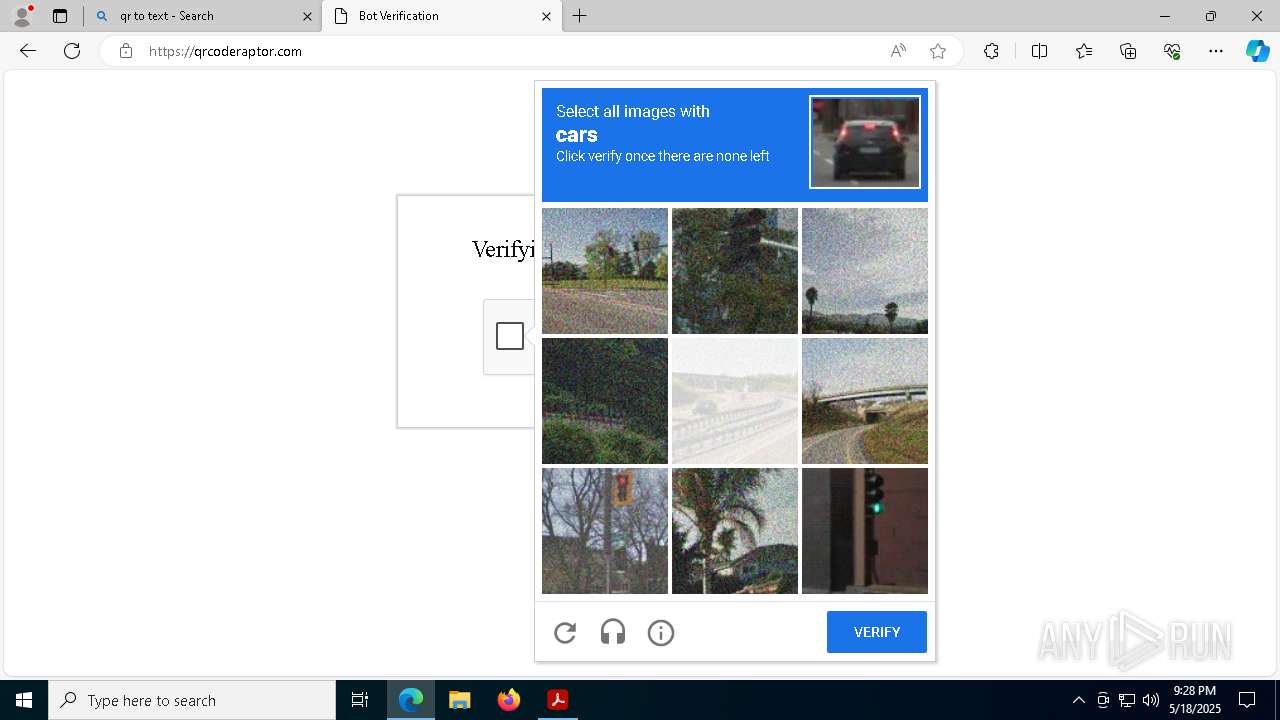
Task: Open the Windows Start menu
Action: pos(24,700)
